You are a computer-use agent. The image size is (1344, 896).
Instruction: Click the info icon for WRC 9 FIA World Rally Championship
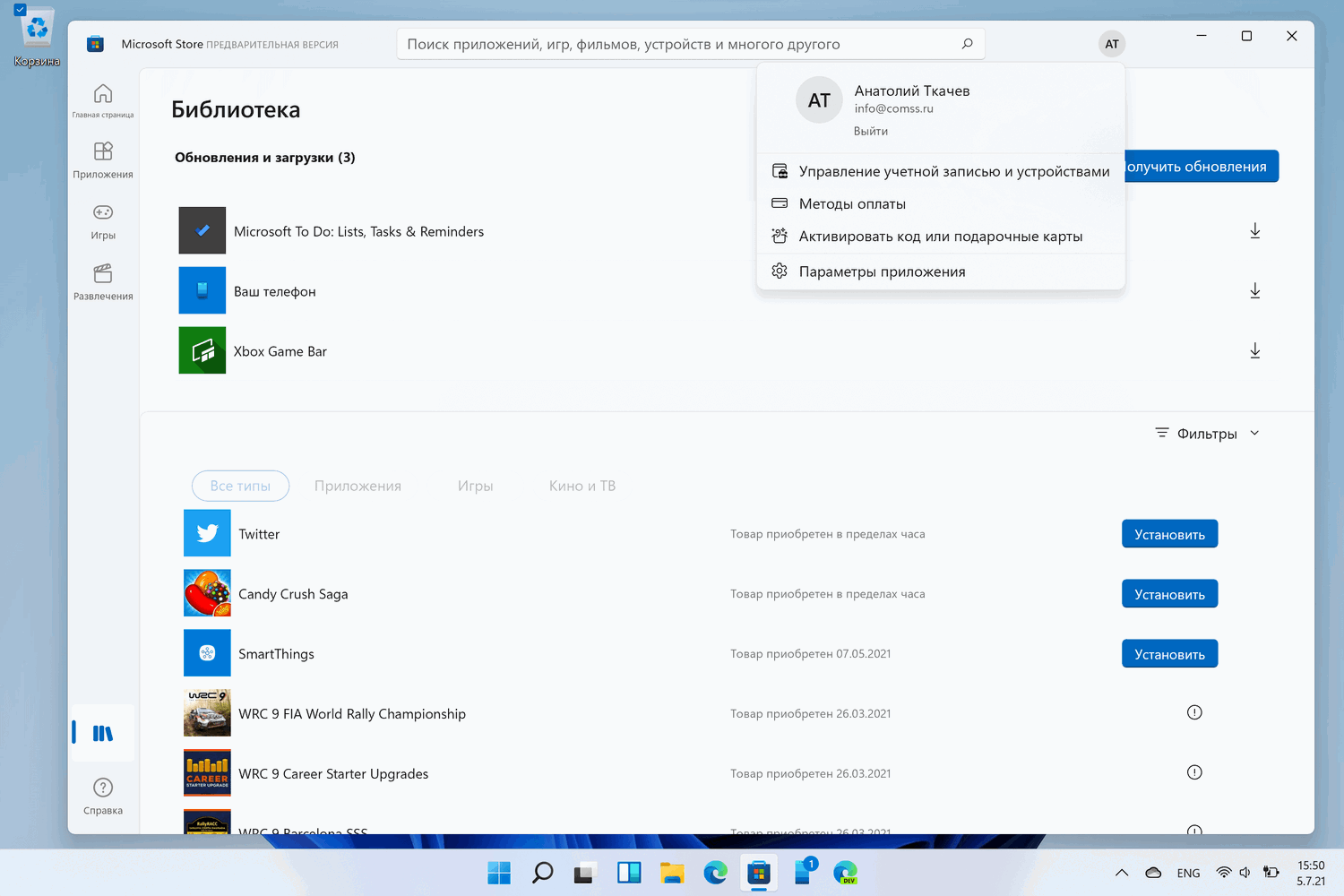(1194, 712)
